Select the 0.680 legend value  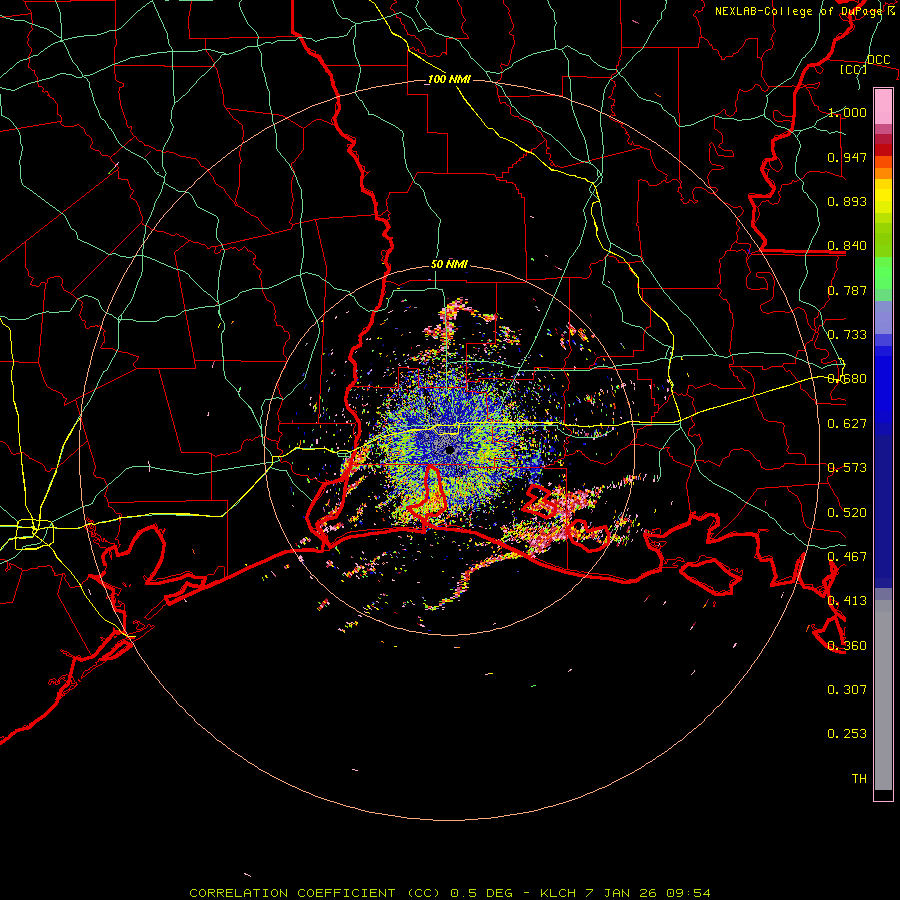(x=847, y=379)
